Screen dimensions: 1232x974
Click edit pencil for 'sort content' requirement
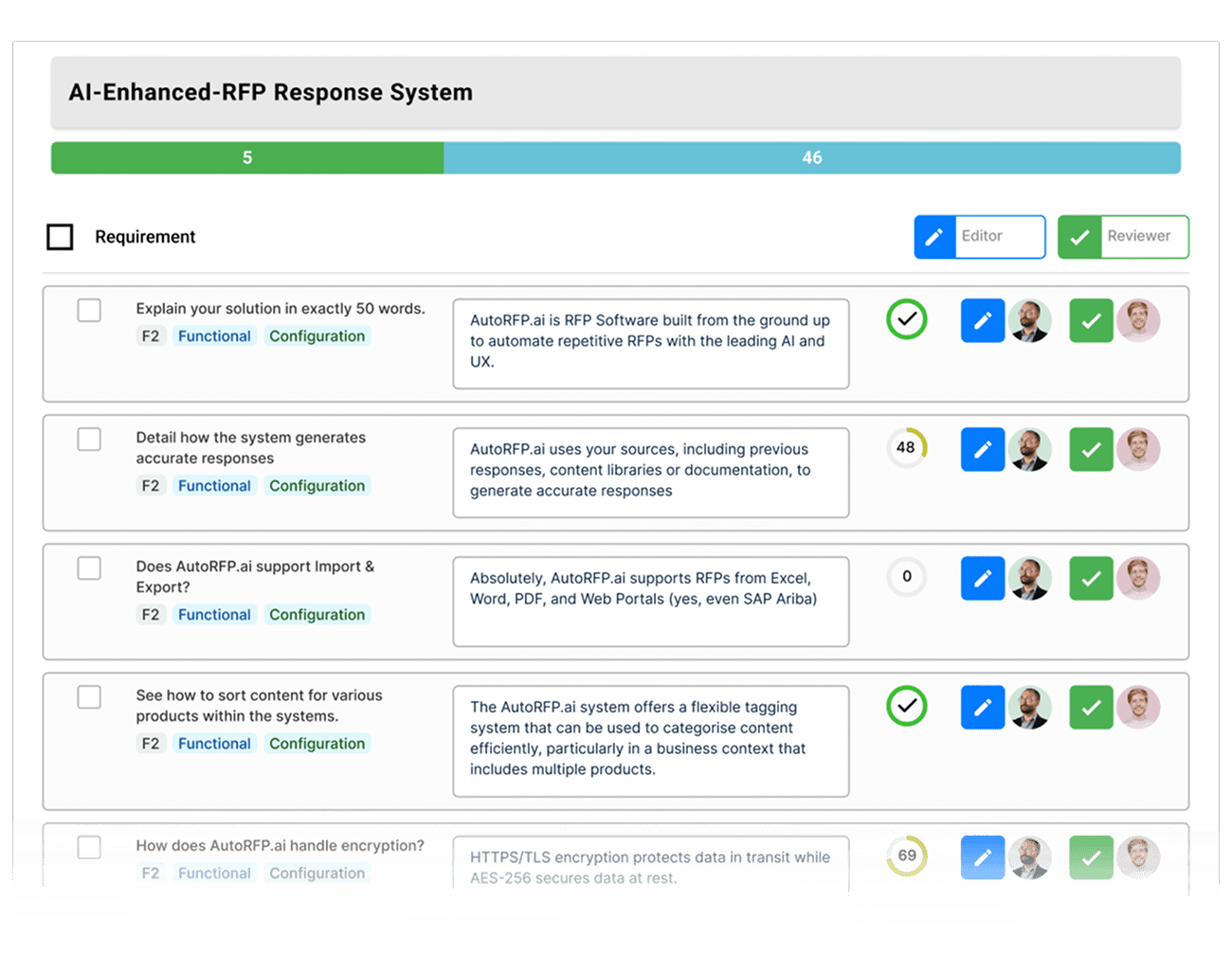click(983, 707)
